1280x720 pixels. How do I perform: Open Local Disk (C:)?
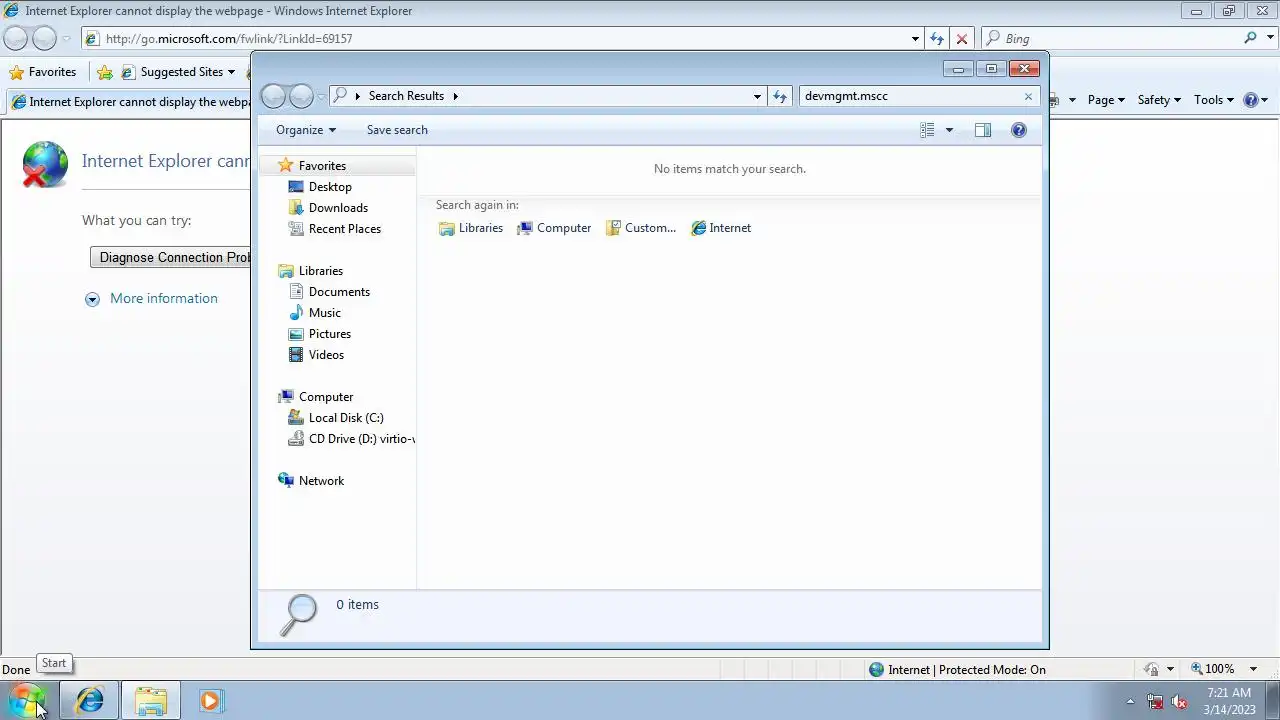(x=346, y=418)
